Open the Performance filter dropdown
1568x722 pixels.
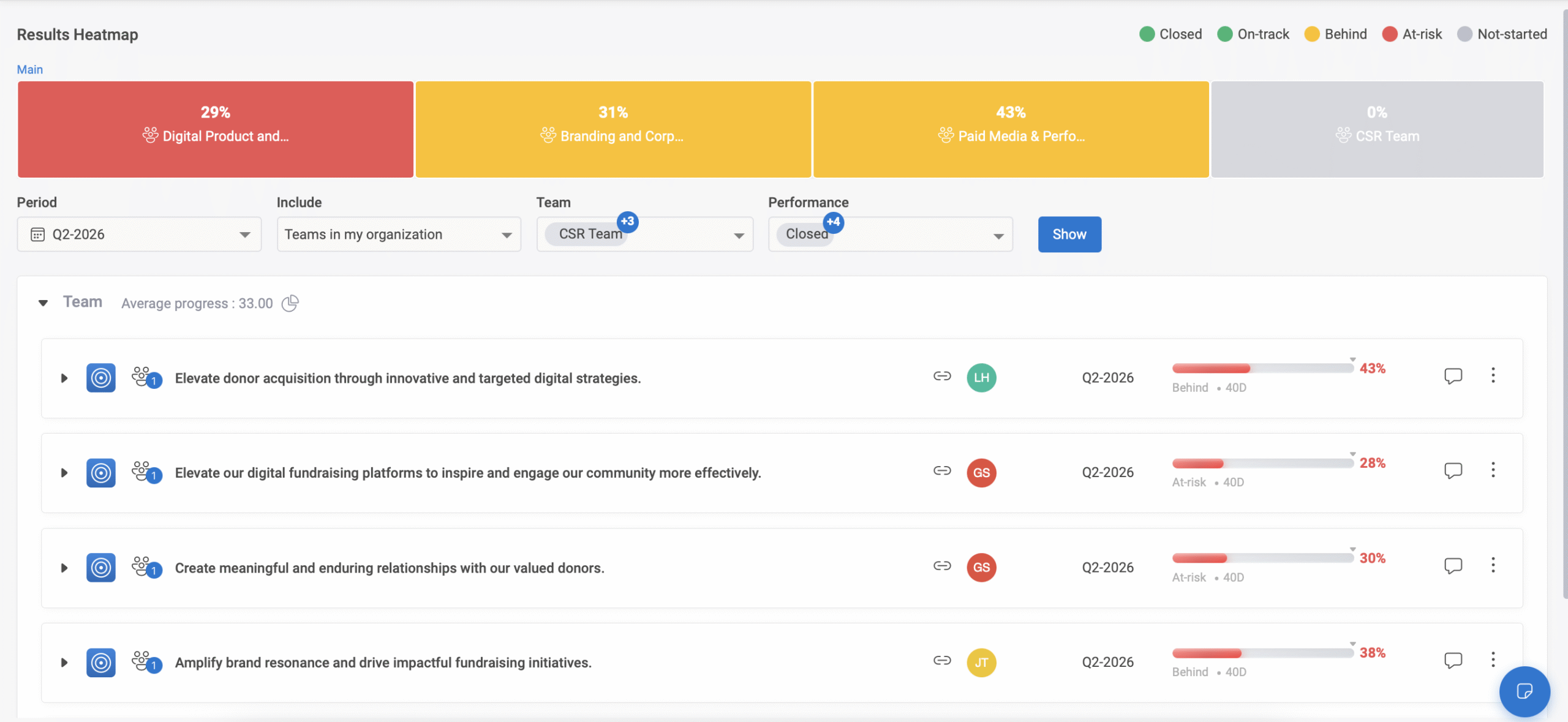(x=891, y=234)
